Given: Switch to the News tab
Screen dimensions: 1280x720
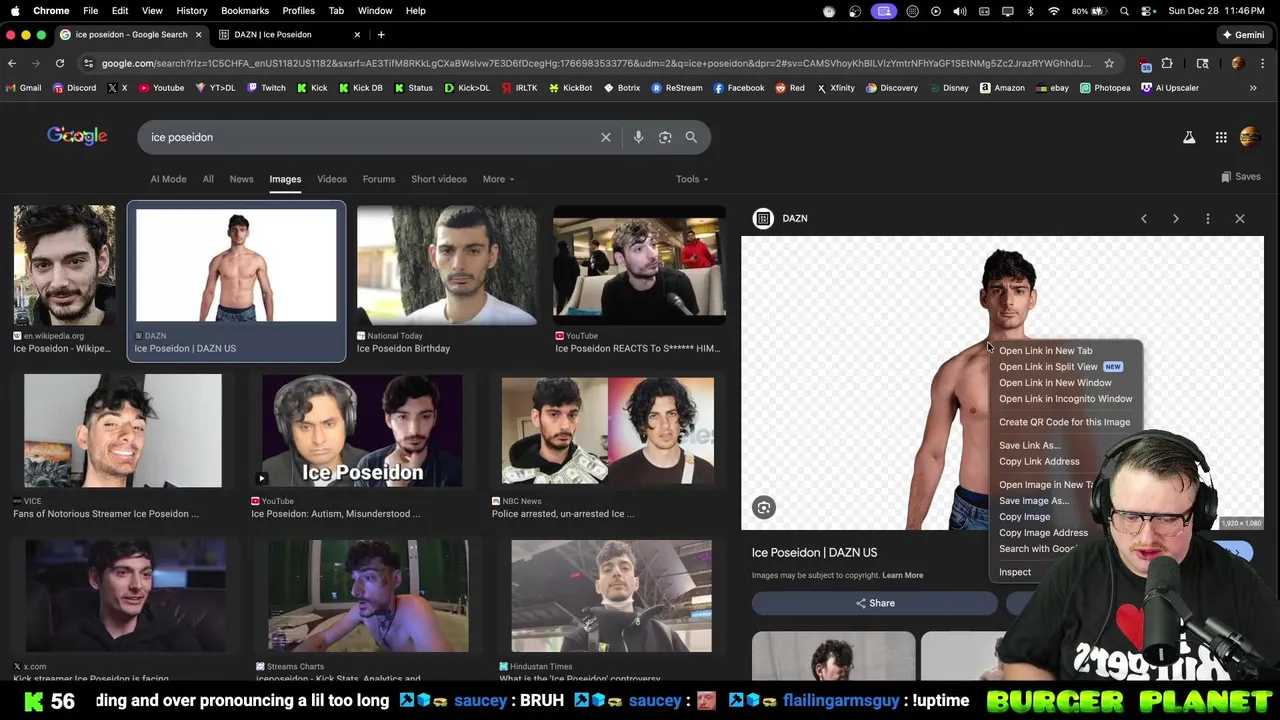Looking at the screenshot, I should point(241,179).
